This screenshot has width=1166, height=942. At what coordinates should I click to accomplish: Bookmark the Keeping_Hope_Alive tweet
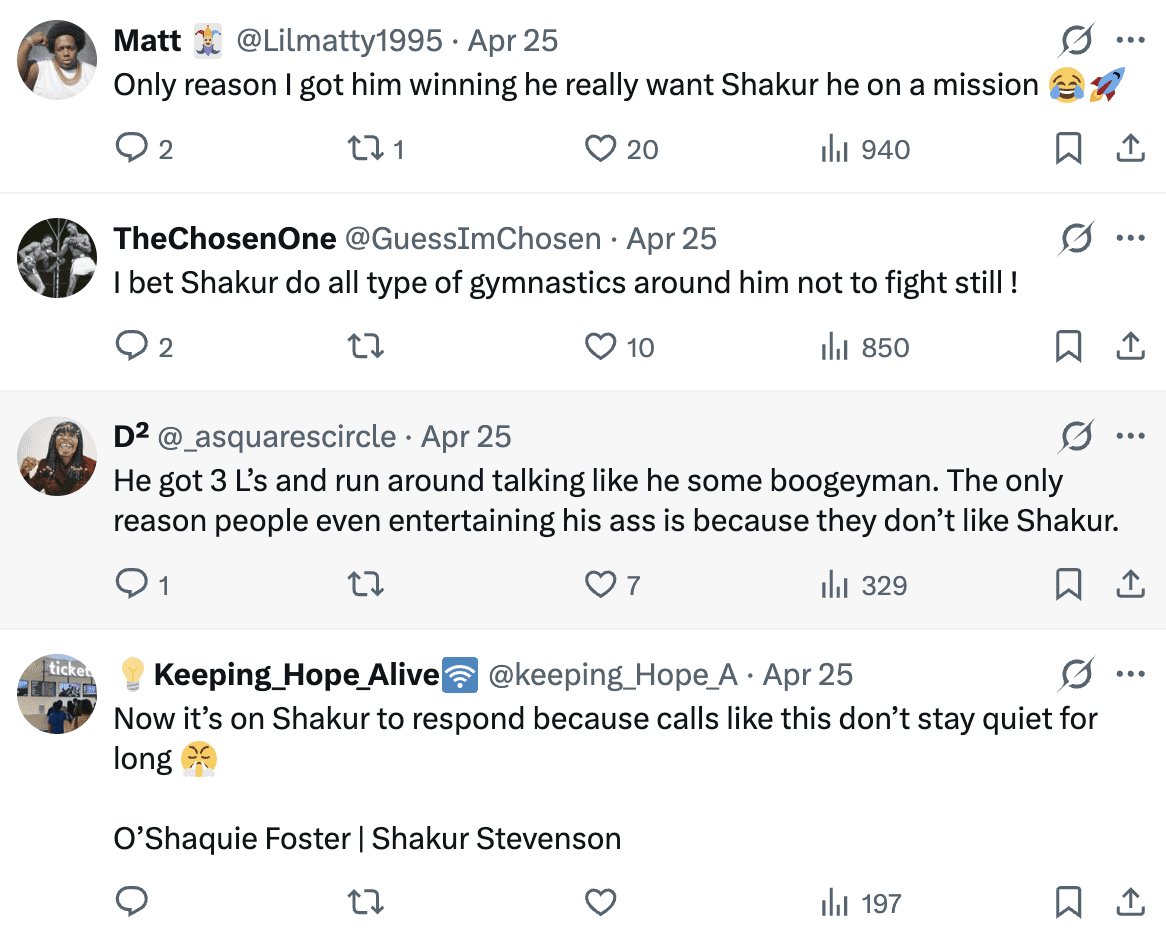pyautogui.click(x=1068, y=903)
